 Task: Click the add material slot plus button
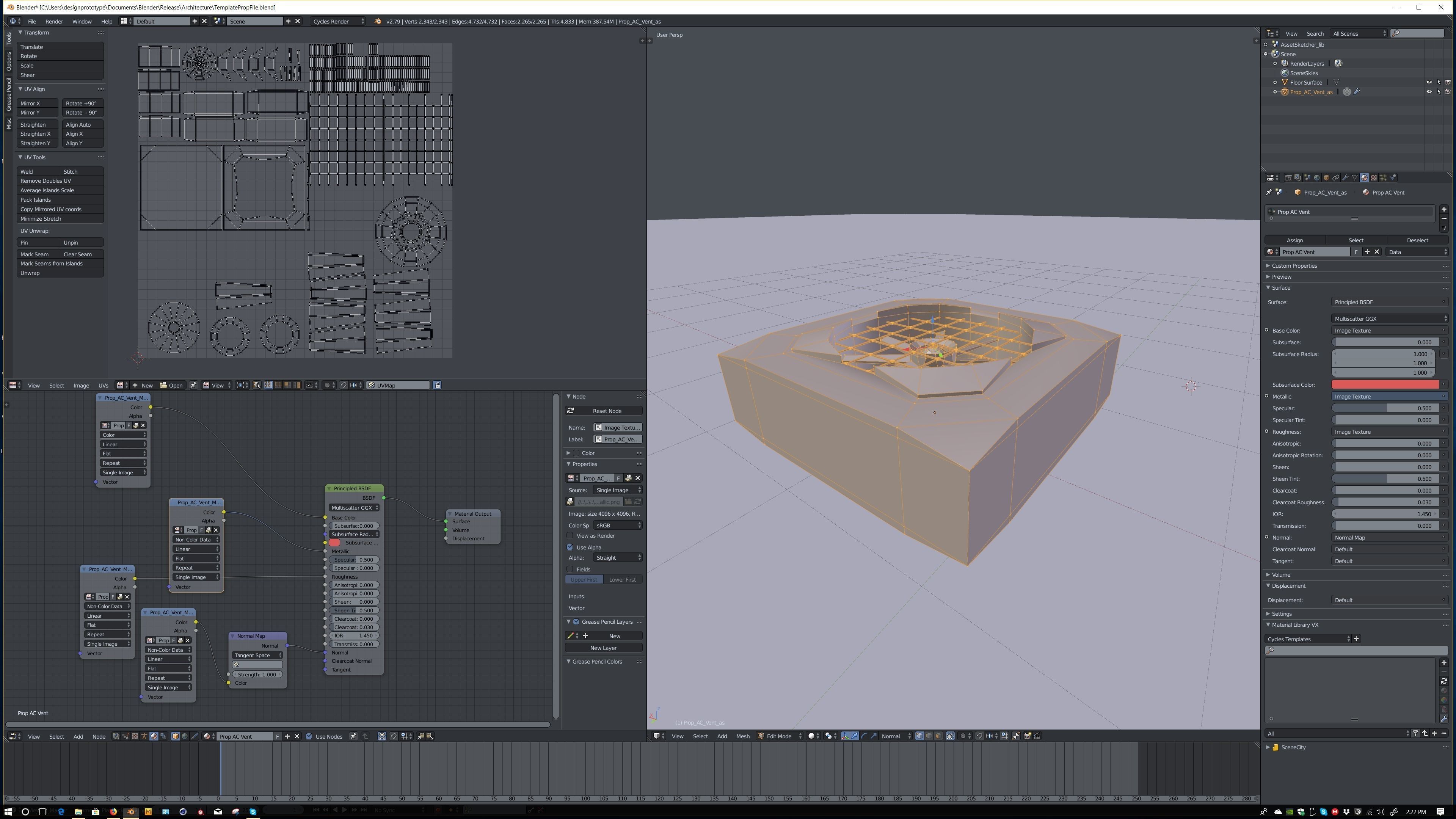[x=1443, y=209]
